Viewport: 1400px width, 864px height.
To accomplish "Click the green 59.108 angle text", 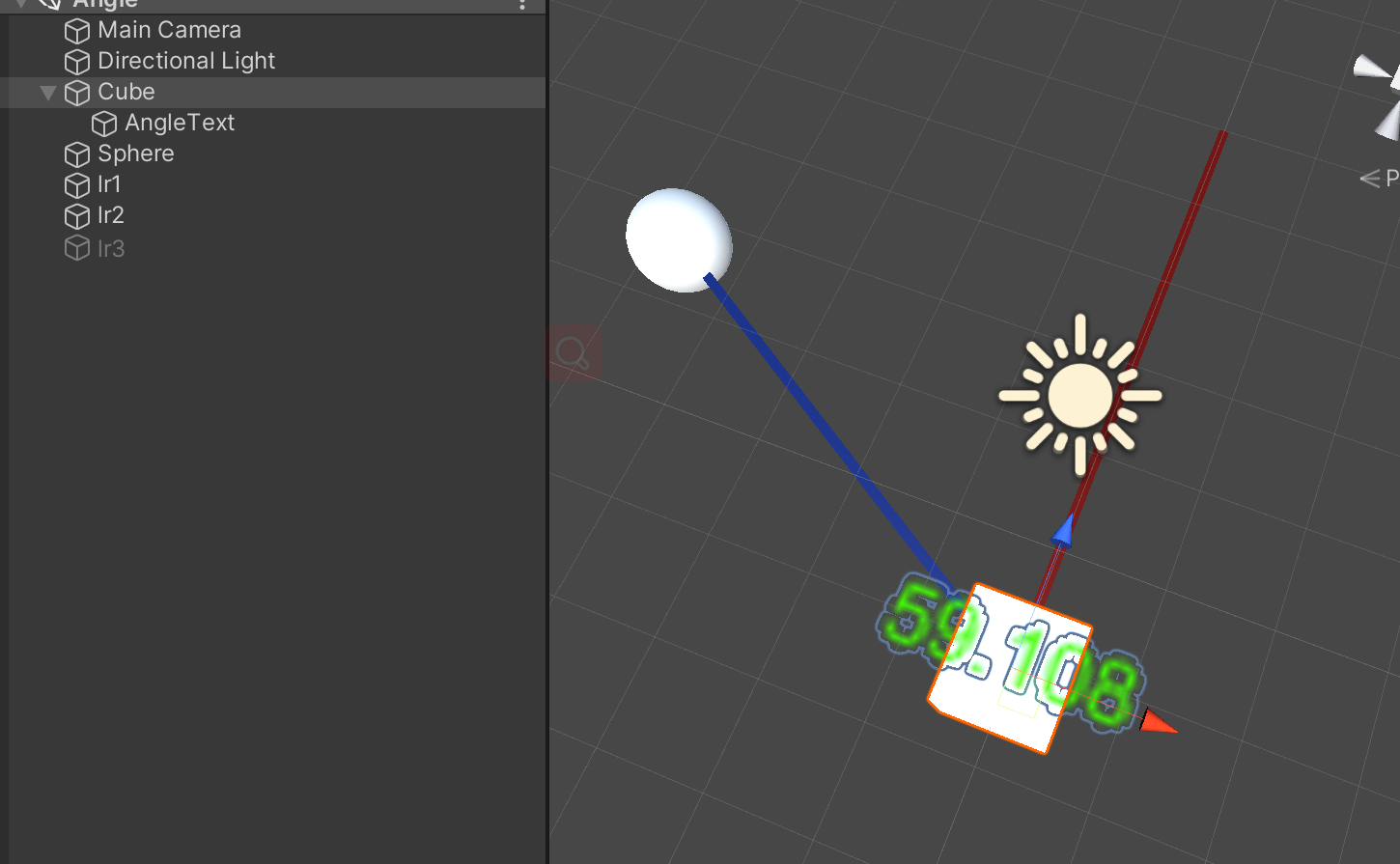I will 1010,655.
